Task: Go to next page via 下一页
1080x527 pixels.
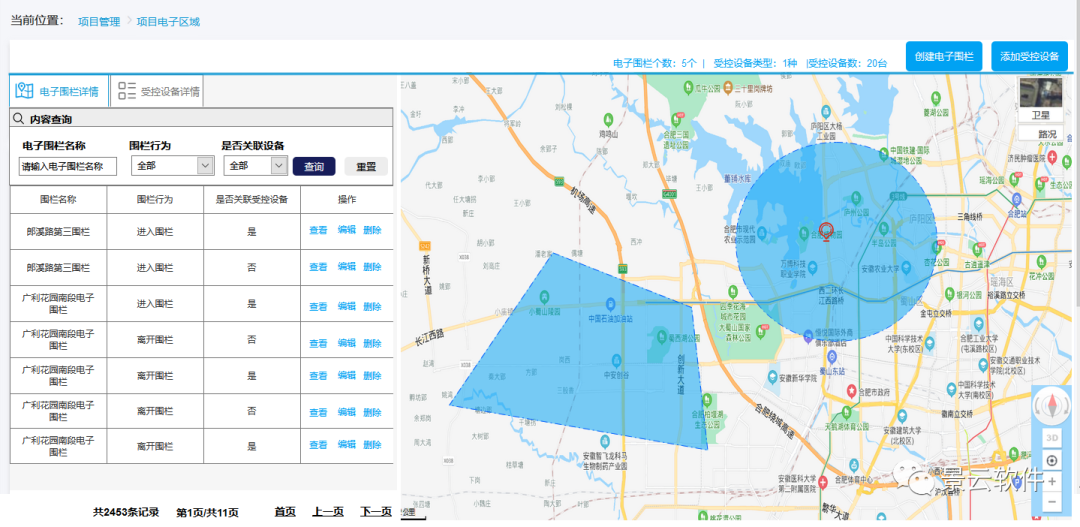Action: 376,511
